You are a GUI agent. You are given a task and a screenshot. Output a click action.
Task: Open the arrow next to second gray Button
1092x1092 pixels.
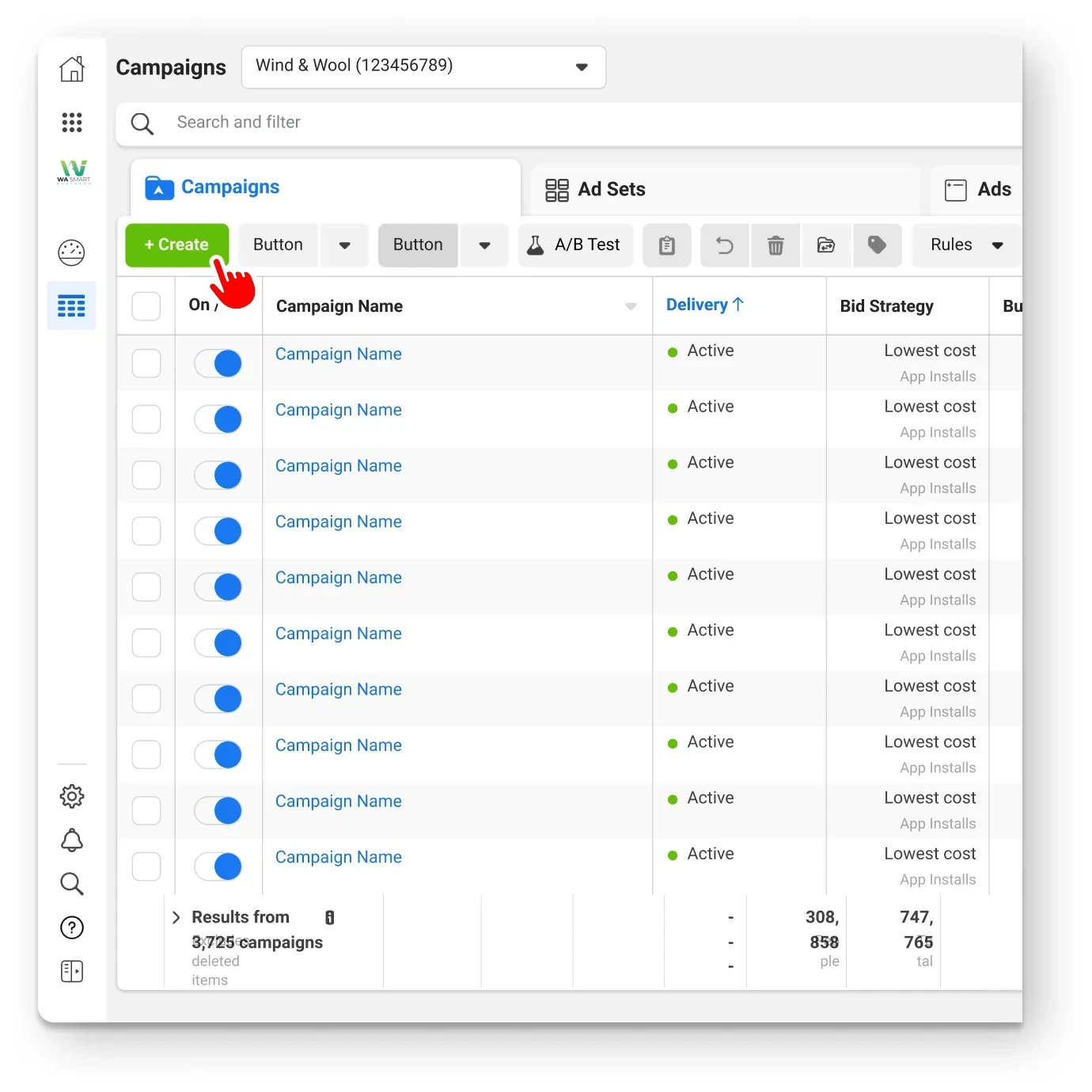484,245
